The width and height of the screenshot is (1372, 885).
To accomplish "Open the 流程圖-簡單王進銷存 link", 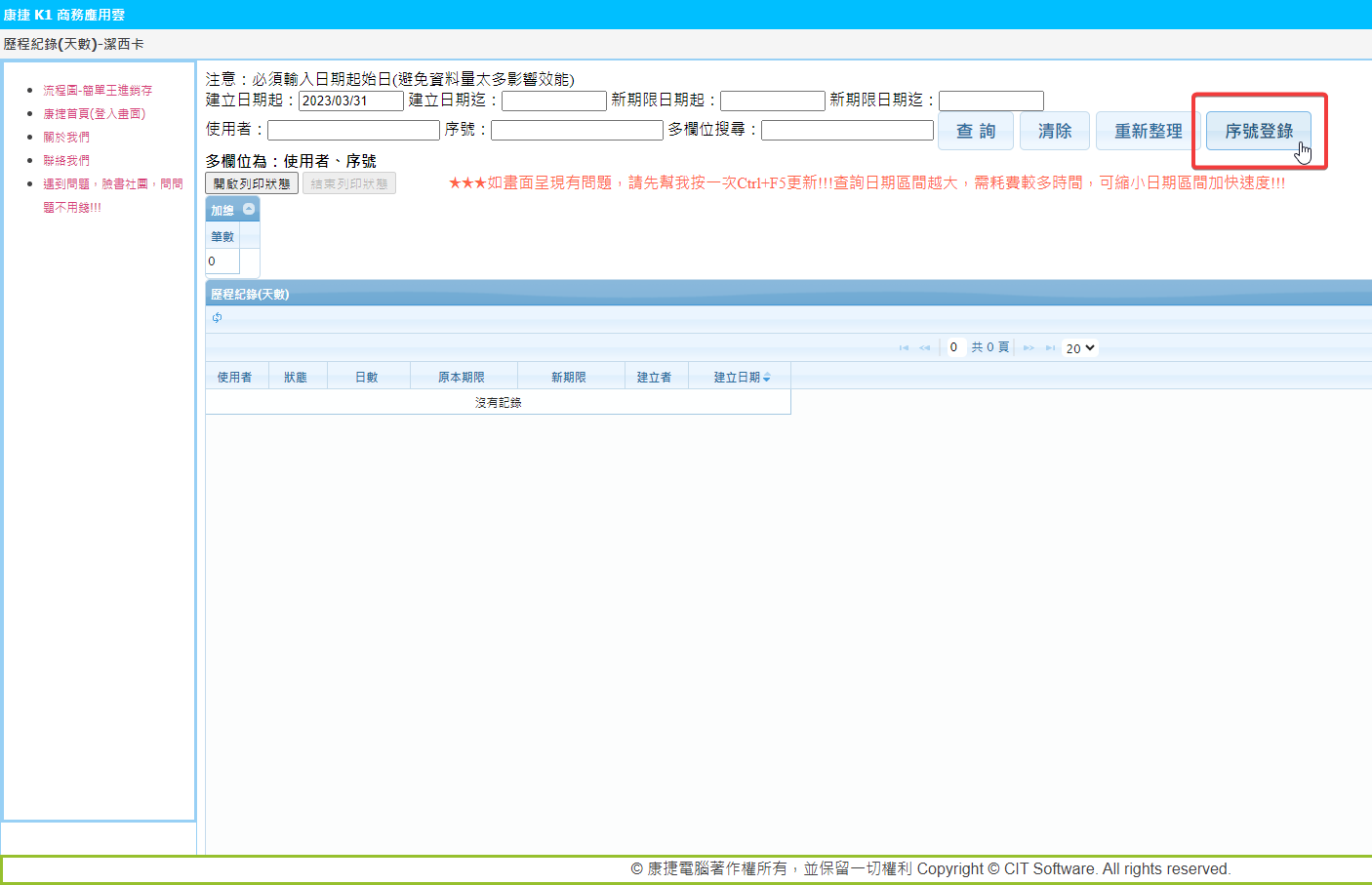I will point(98,91).
